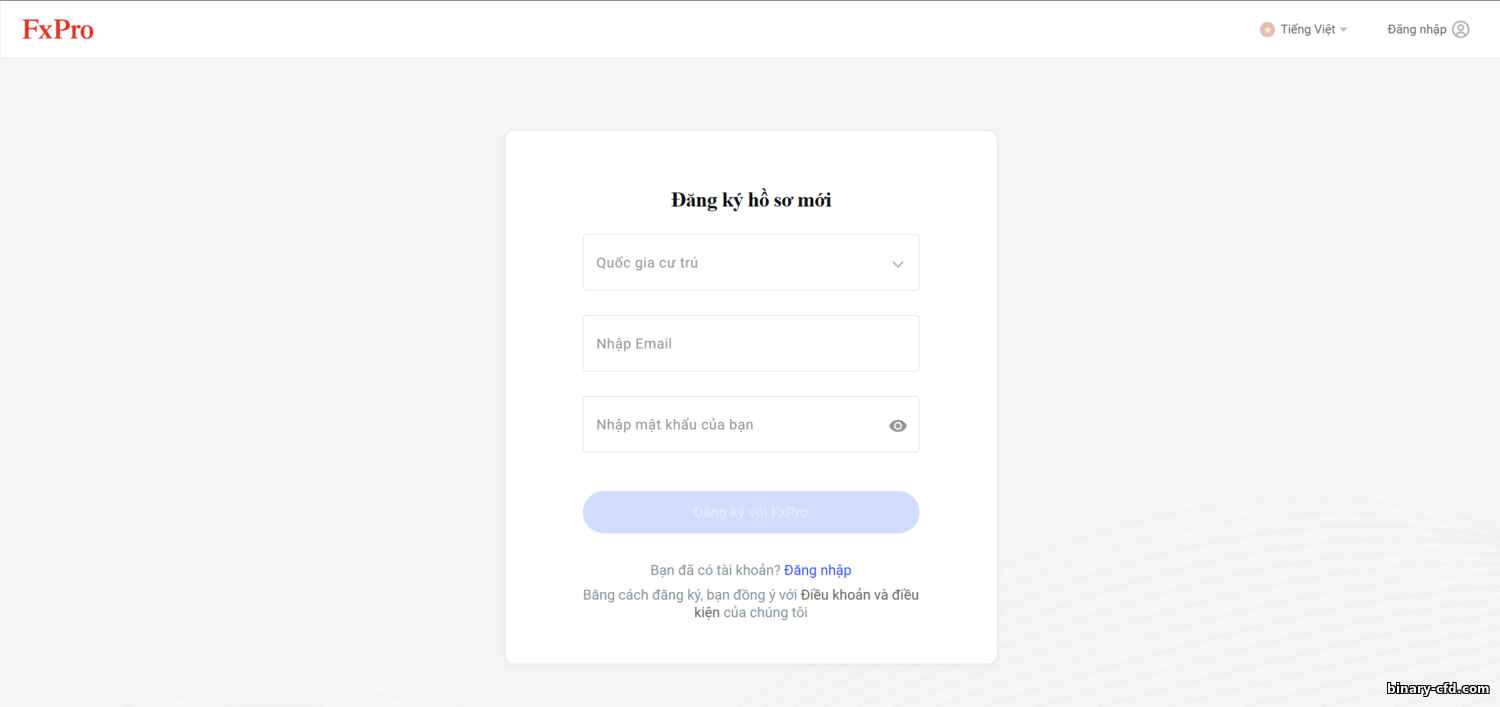Click the chevron in Quốc gia cư trú

(x=898, y=264)
